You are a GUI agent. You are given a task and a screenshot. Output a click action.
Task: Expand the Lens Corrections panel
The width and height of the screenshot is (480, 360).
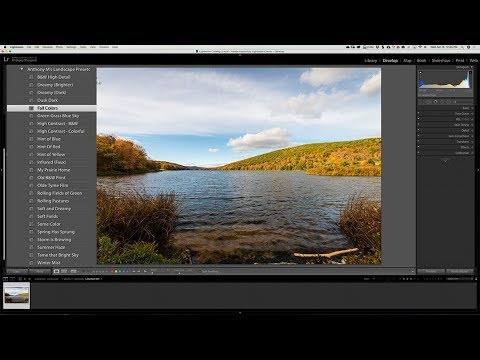pos(472,136)
